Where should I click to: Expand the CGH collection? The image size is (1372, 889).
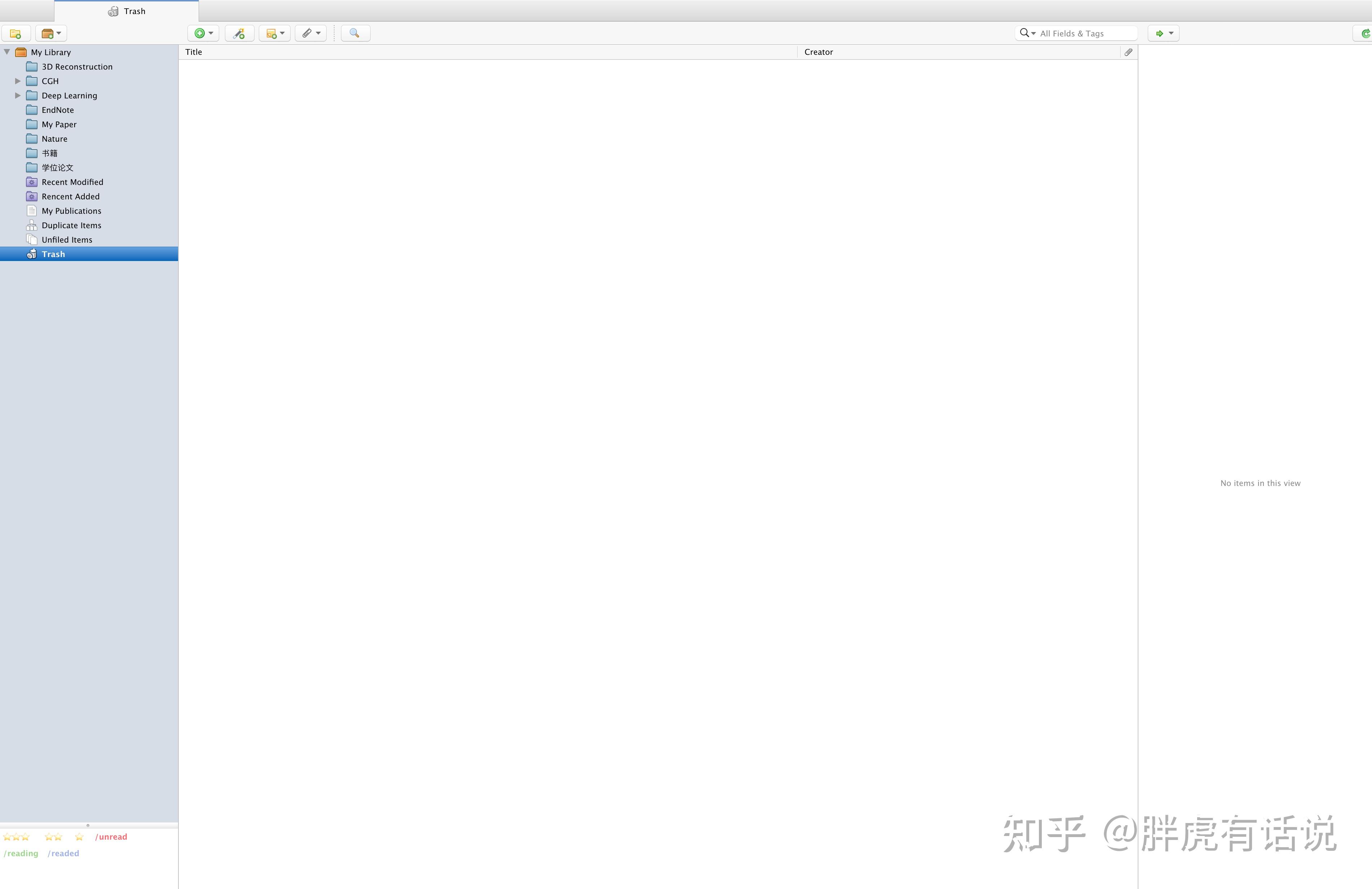pyautogui.click(x=18, y=81)
